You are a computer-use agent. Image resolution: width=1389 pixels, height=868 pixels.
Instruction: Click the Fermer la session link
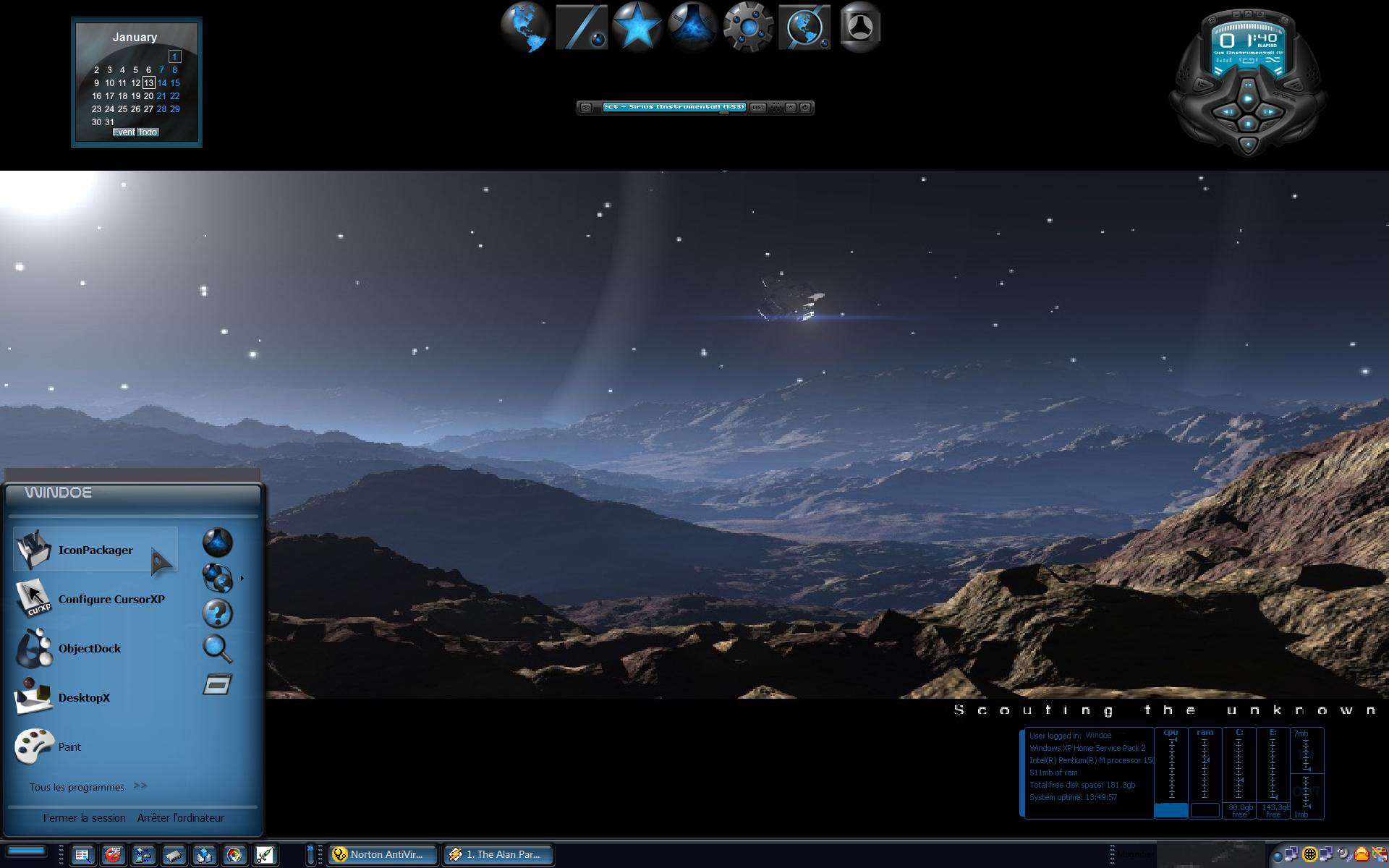pyautogui.click(x=84, y=818)
